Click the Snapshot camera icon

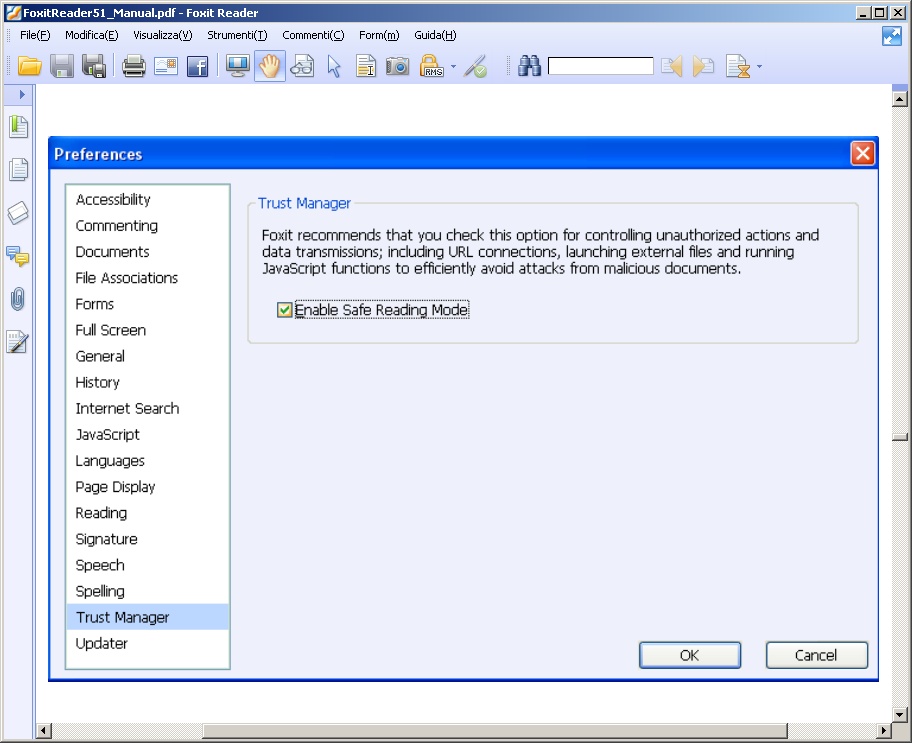(398, 66)
